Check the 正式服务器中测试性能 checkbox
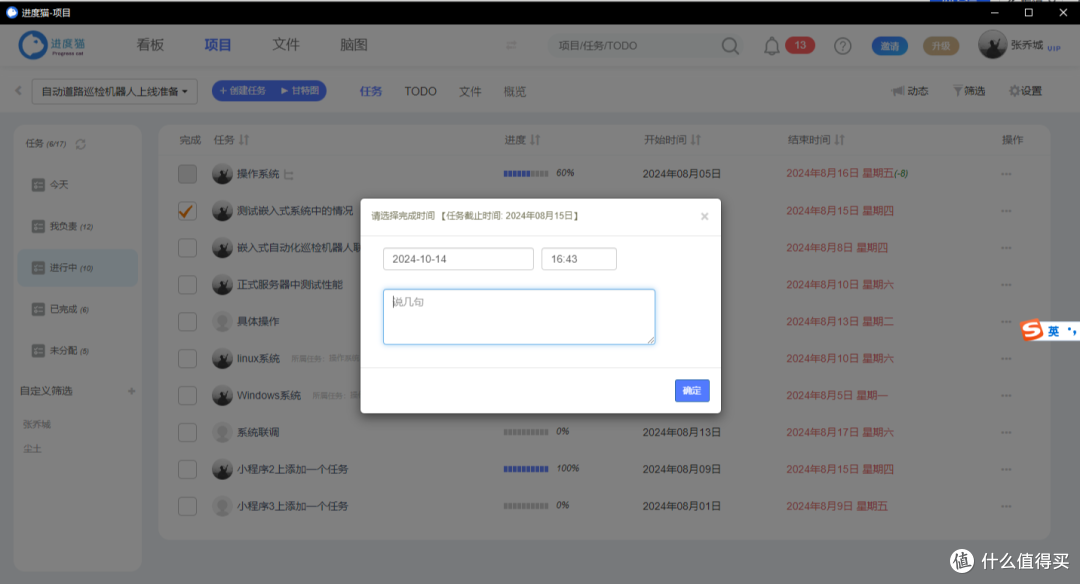The width and height of the screenshot is (1080, 584). (187, 284)
